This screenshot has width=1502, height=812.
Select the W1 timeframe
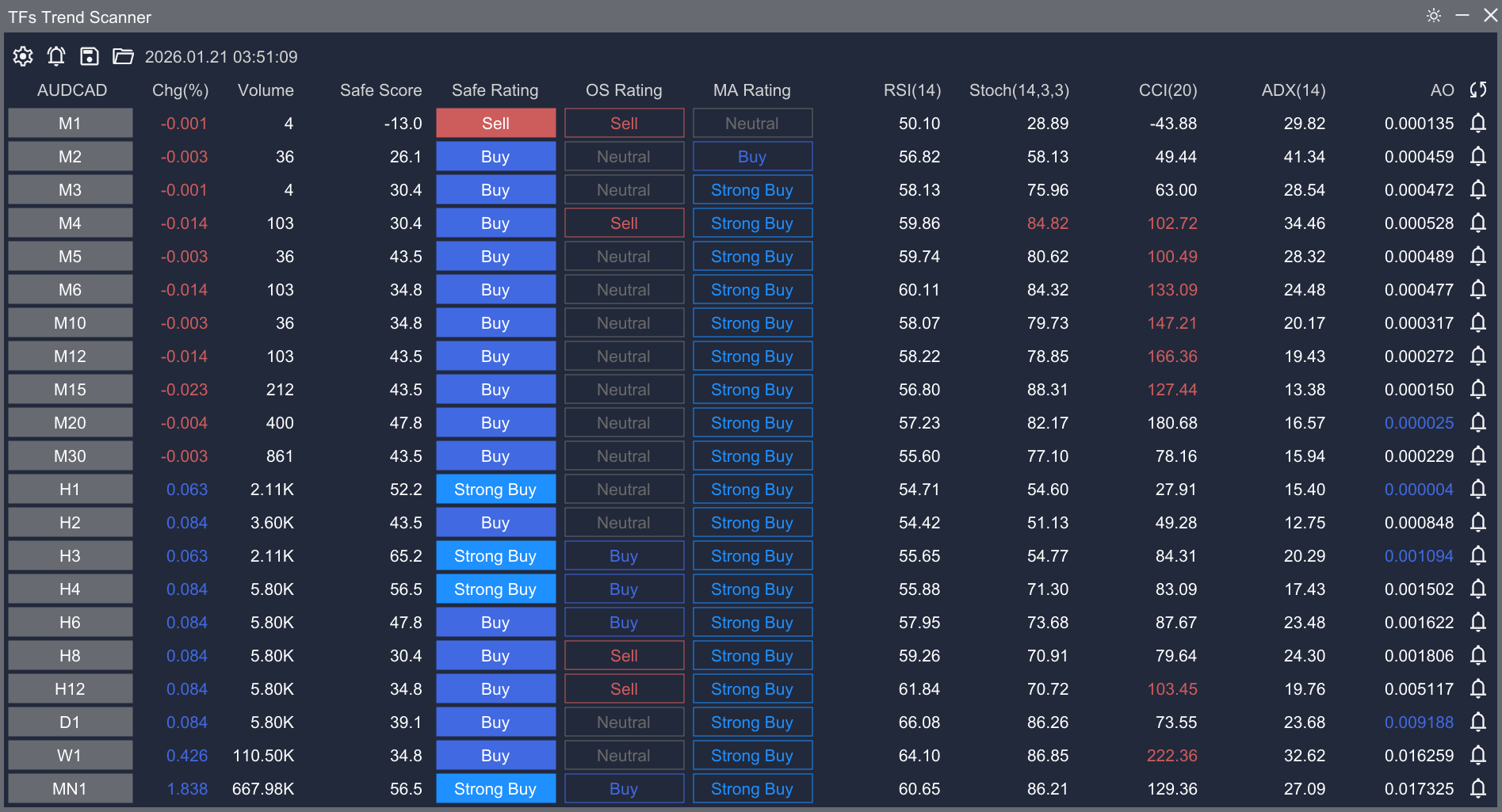click(x=70, y=755)
